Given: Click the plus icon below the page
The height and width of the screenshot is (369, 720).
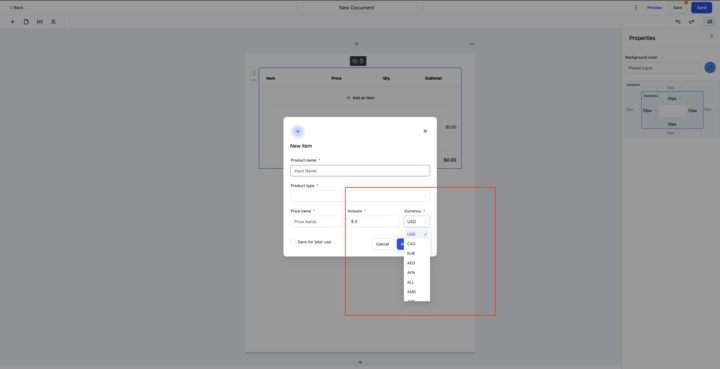Looking at the screenshot, I should 360,362.
